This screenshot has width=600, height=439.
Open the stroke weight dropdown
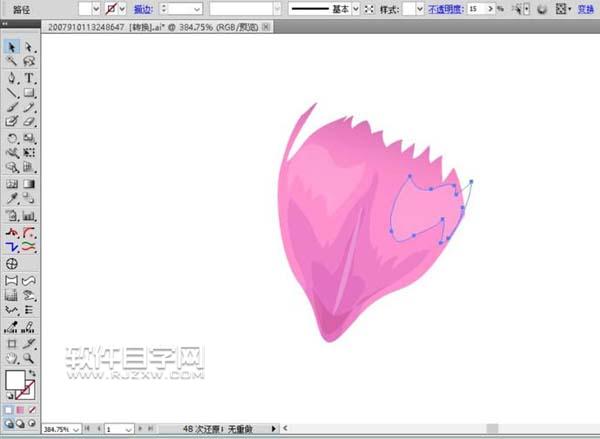(196, 8)
